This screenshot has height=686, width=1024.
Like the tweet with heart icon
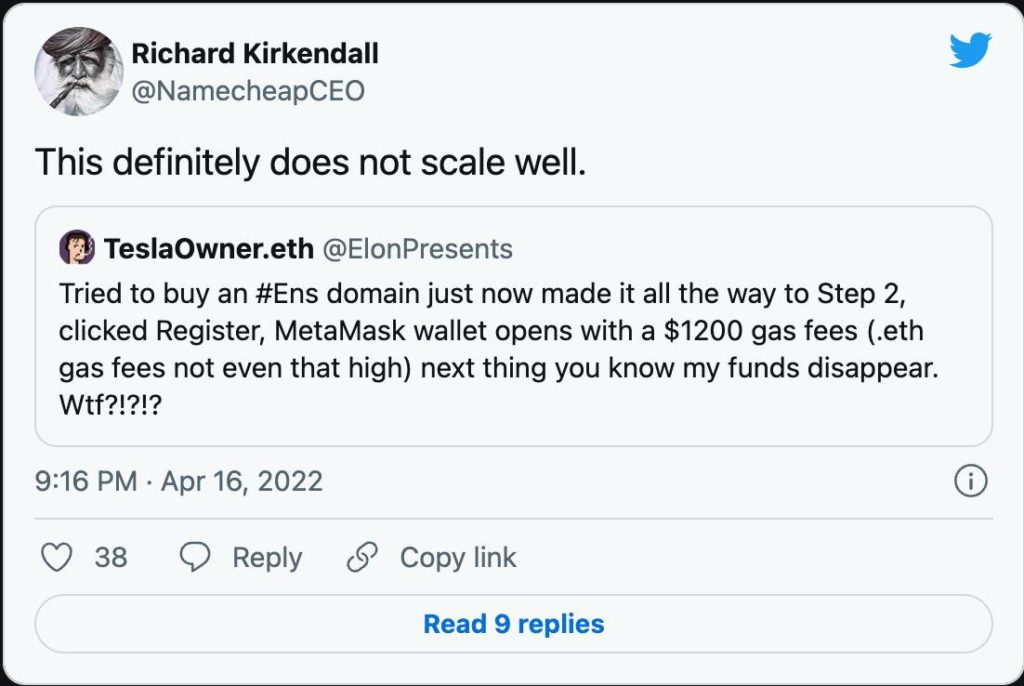57,557
